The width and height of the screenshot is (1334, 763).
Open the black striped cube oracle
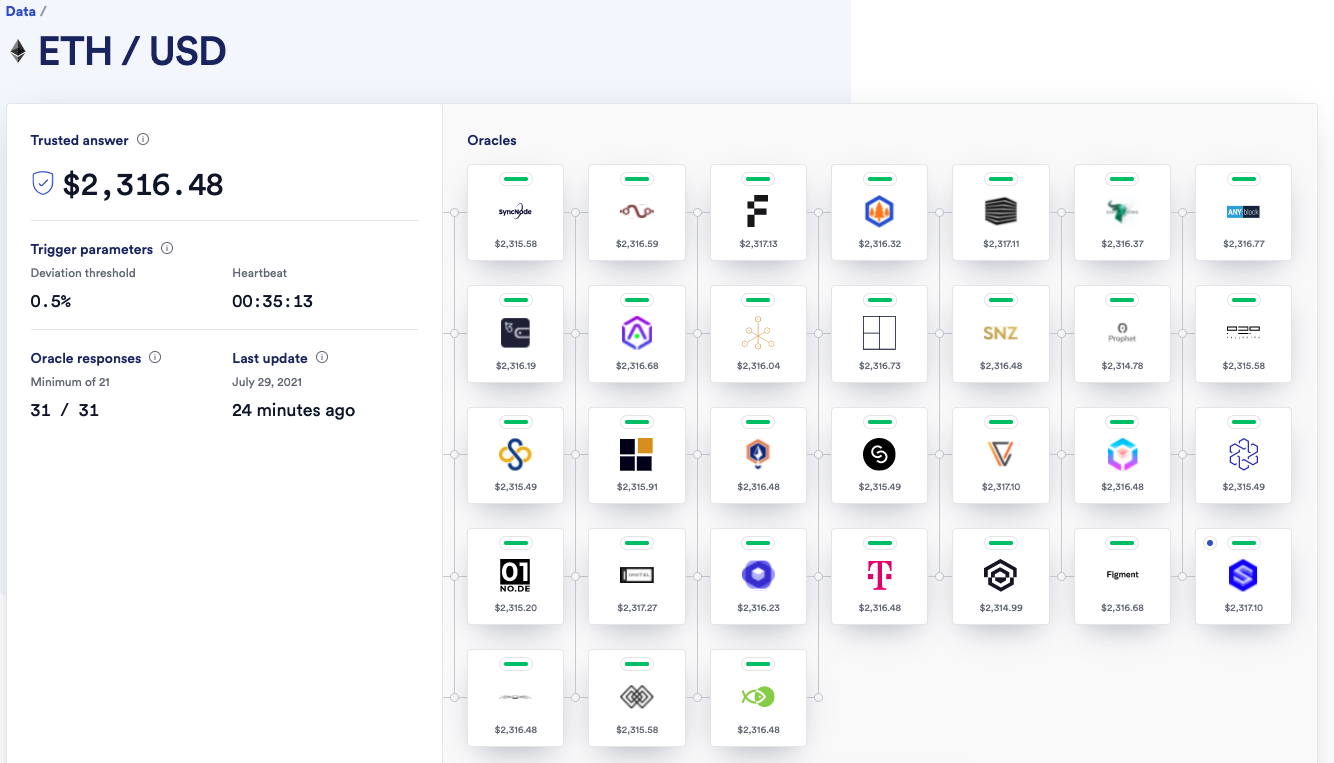tap(1001, 213)
